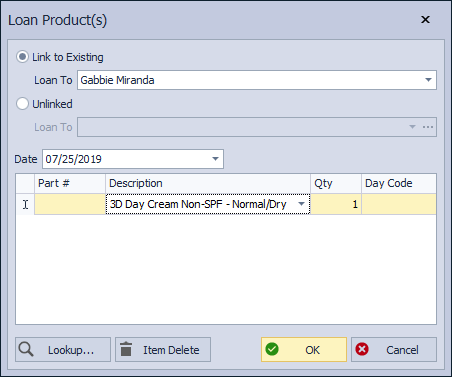Close the Loan Product(s) dialog

pos(425,20)
